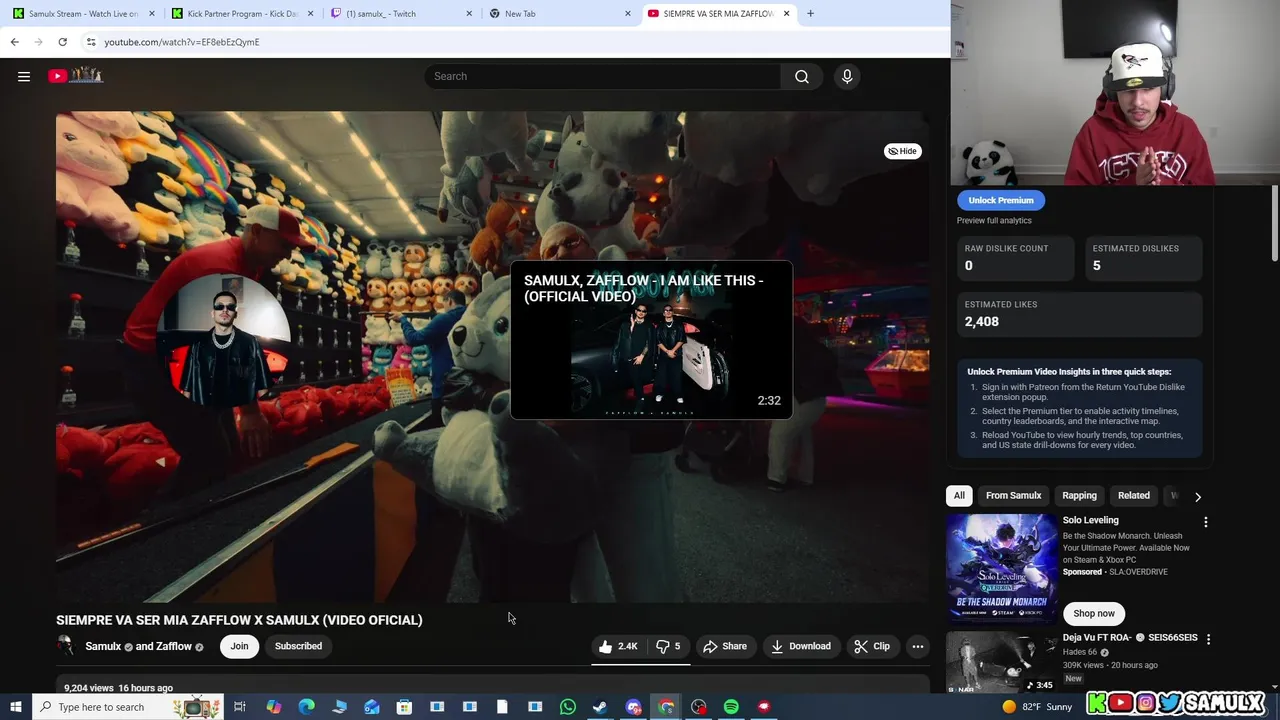
Task: Switch to Kick Partner Program tab
Action: pos(240,14)
